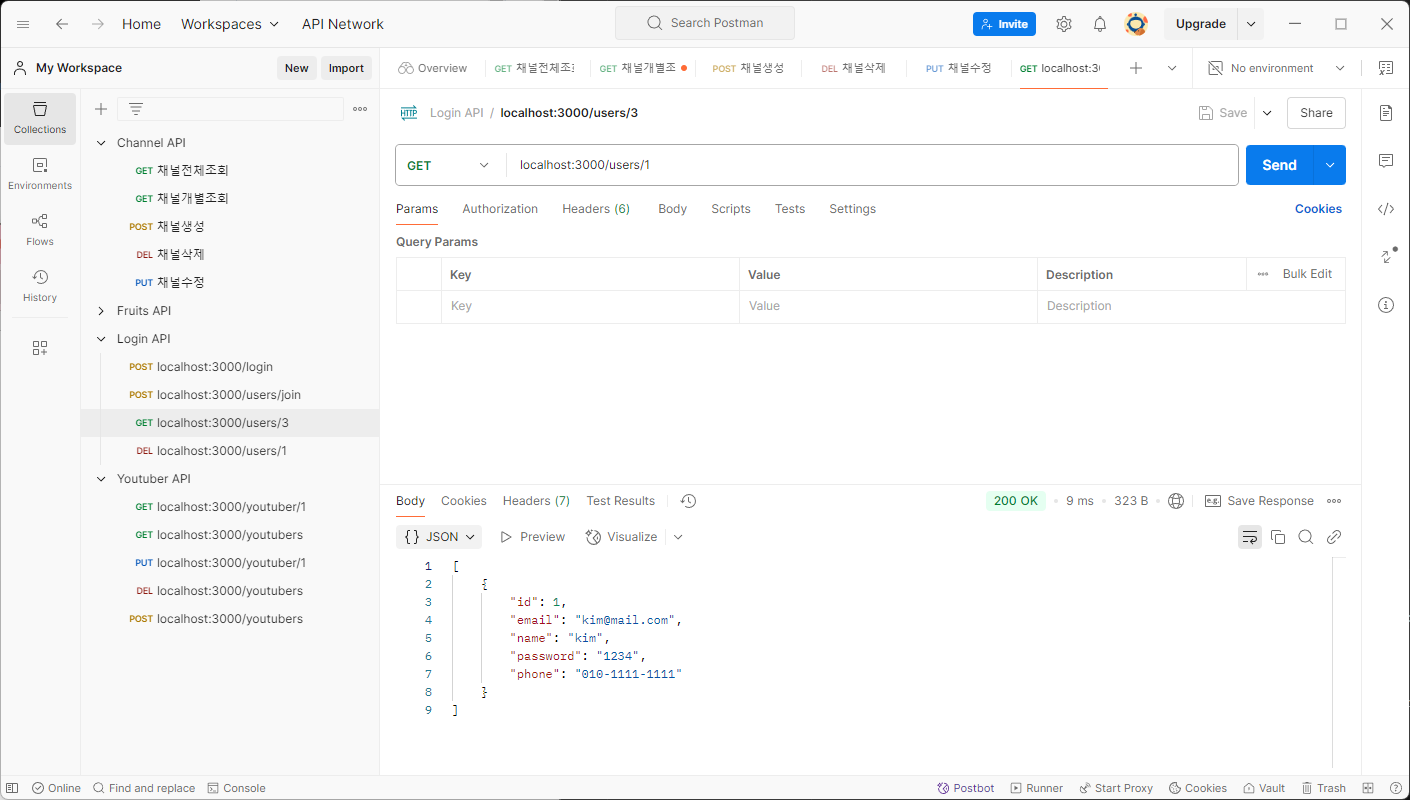
Task: Toggle the two-pane layout icon in status bar
Action: pyautogui.click(x=1369, y=788)
